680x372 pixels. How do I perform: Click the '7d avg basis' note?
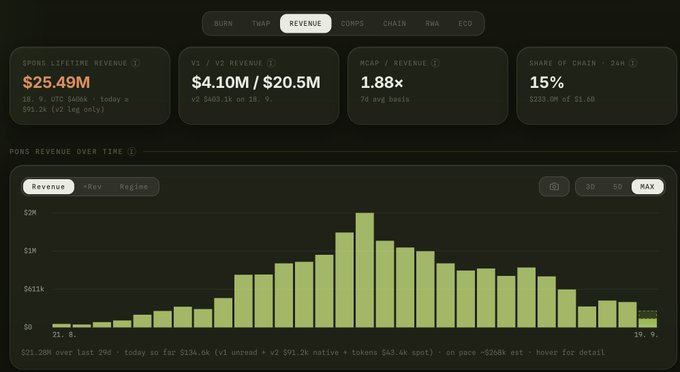pos(385,99)
